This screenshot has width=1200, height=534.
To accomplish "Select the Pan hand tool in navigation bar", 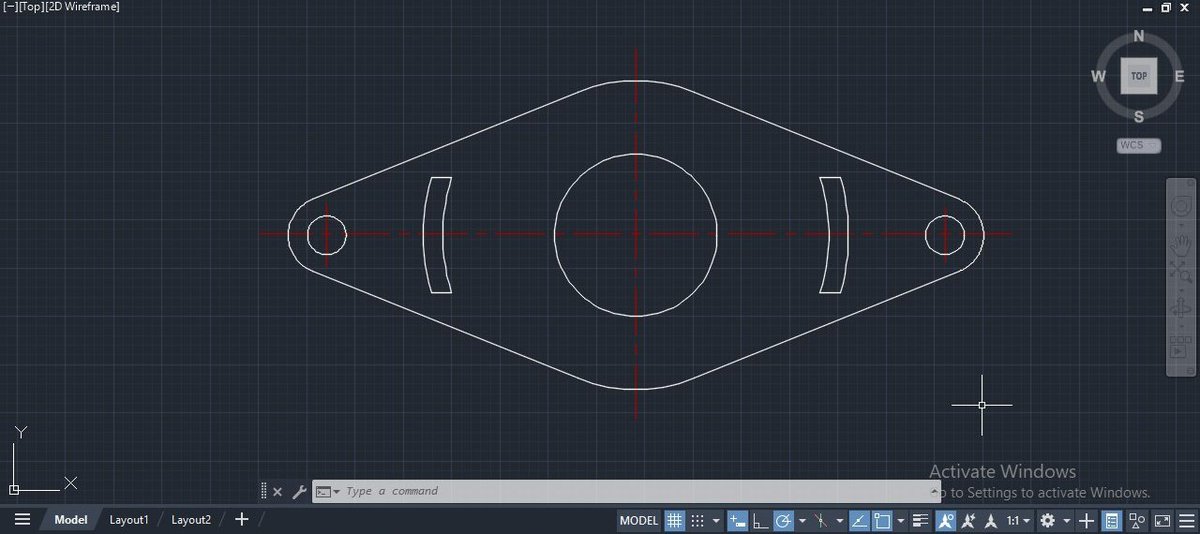I will point(1181,244).
